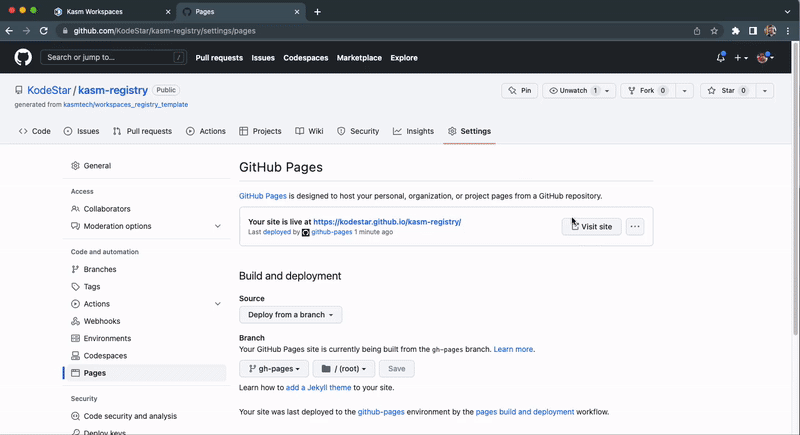Open the Actions repository tab
This screenshot has width=800, height=435.
[x=206, y=131]
